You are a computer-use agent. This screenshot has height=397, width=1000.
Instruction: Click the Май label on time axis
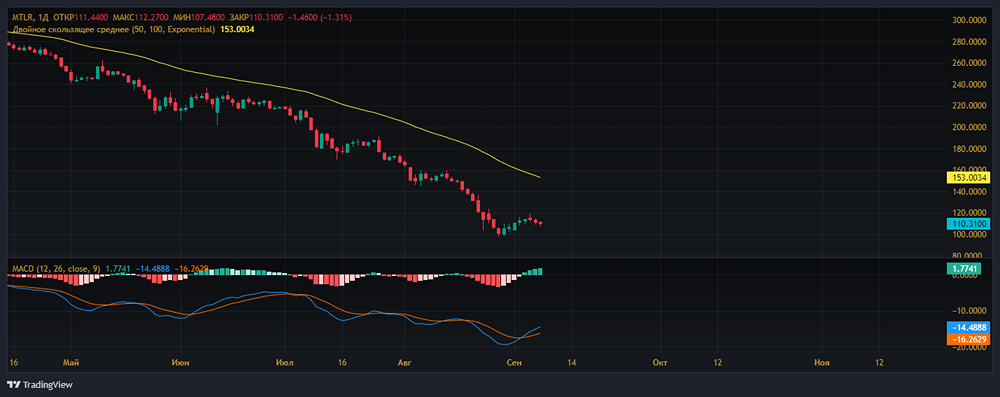point(71,363)
